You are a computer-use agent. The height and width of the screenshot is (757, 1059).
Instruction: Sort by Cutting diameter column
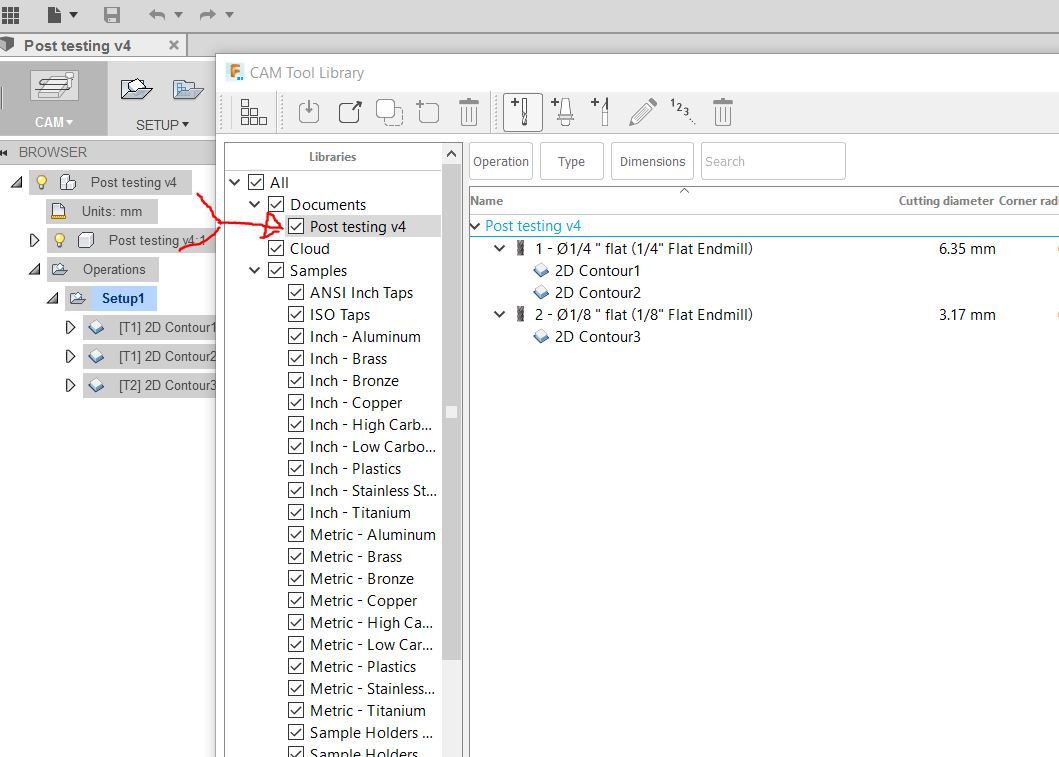click(x=946, y=201)
